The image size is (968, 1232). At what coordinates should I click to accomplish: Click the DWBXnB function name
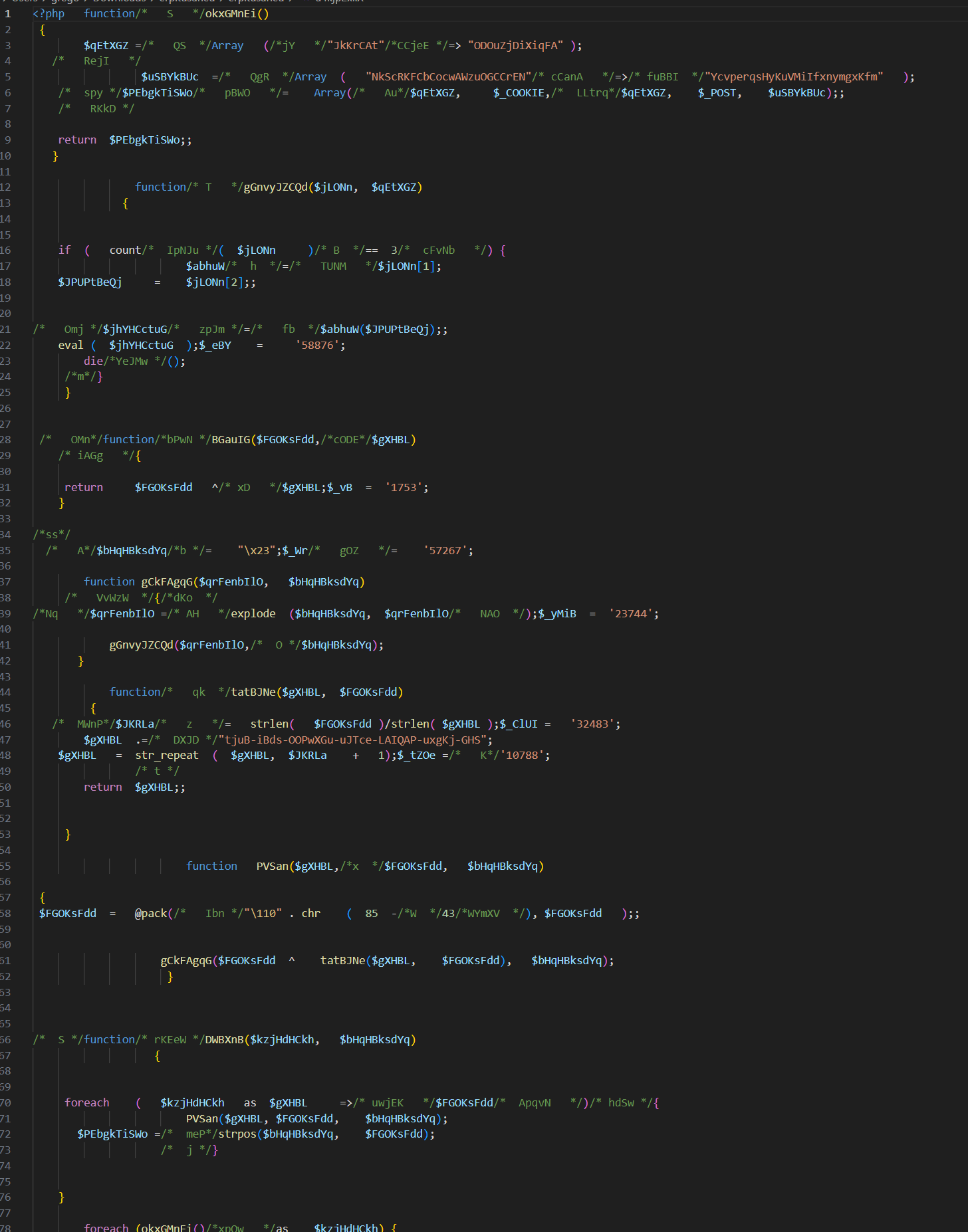(225, 1039)
